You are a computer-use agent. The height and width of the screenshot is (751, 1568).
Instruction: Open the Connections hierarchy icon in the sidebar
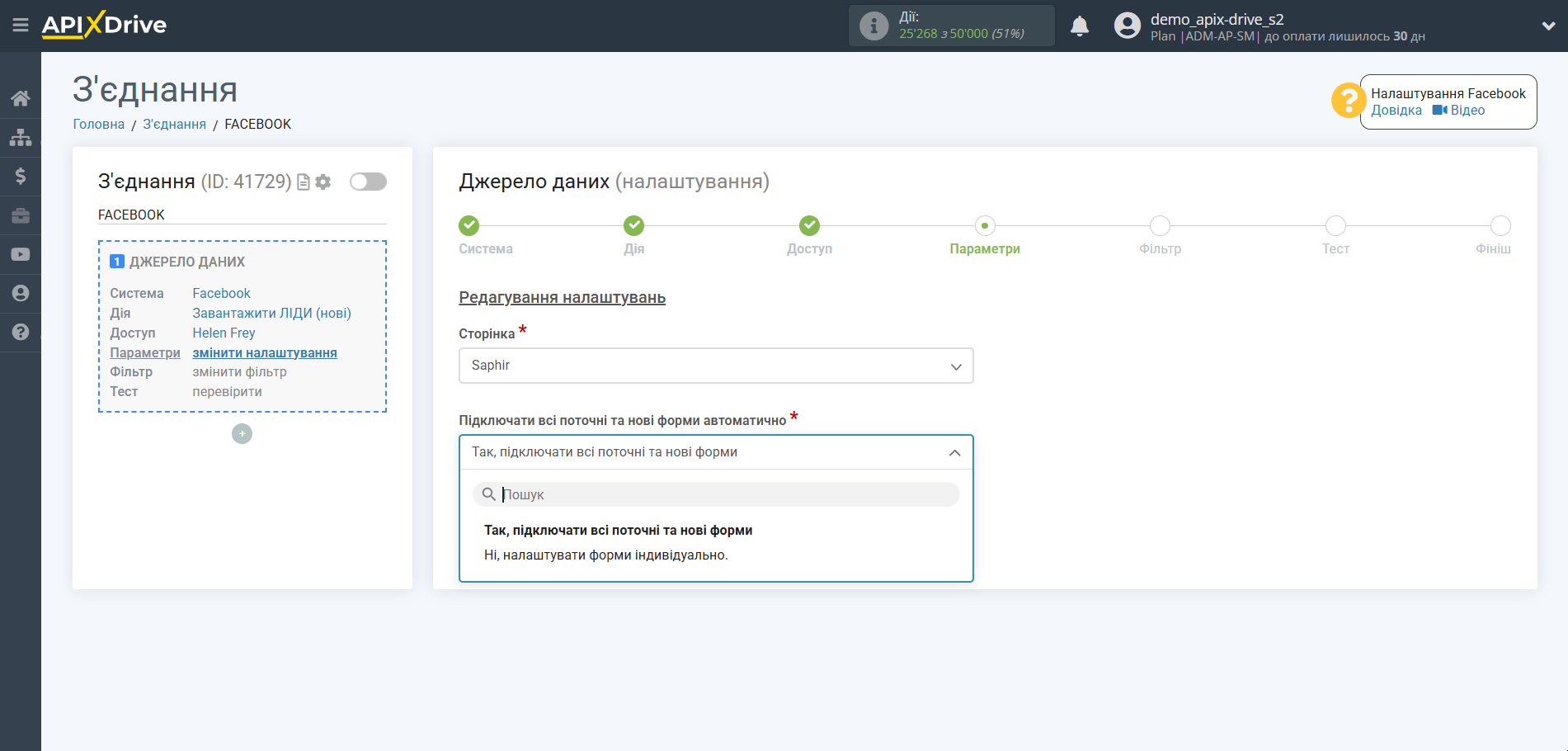pyautogui.click(x=20, y=136)
